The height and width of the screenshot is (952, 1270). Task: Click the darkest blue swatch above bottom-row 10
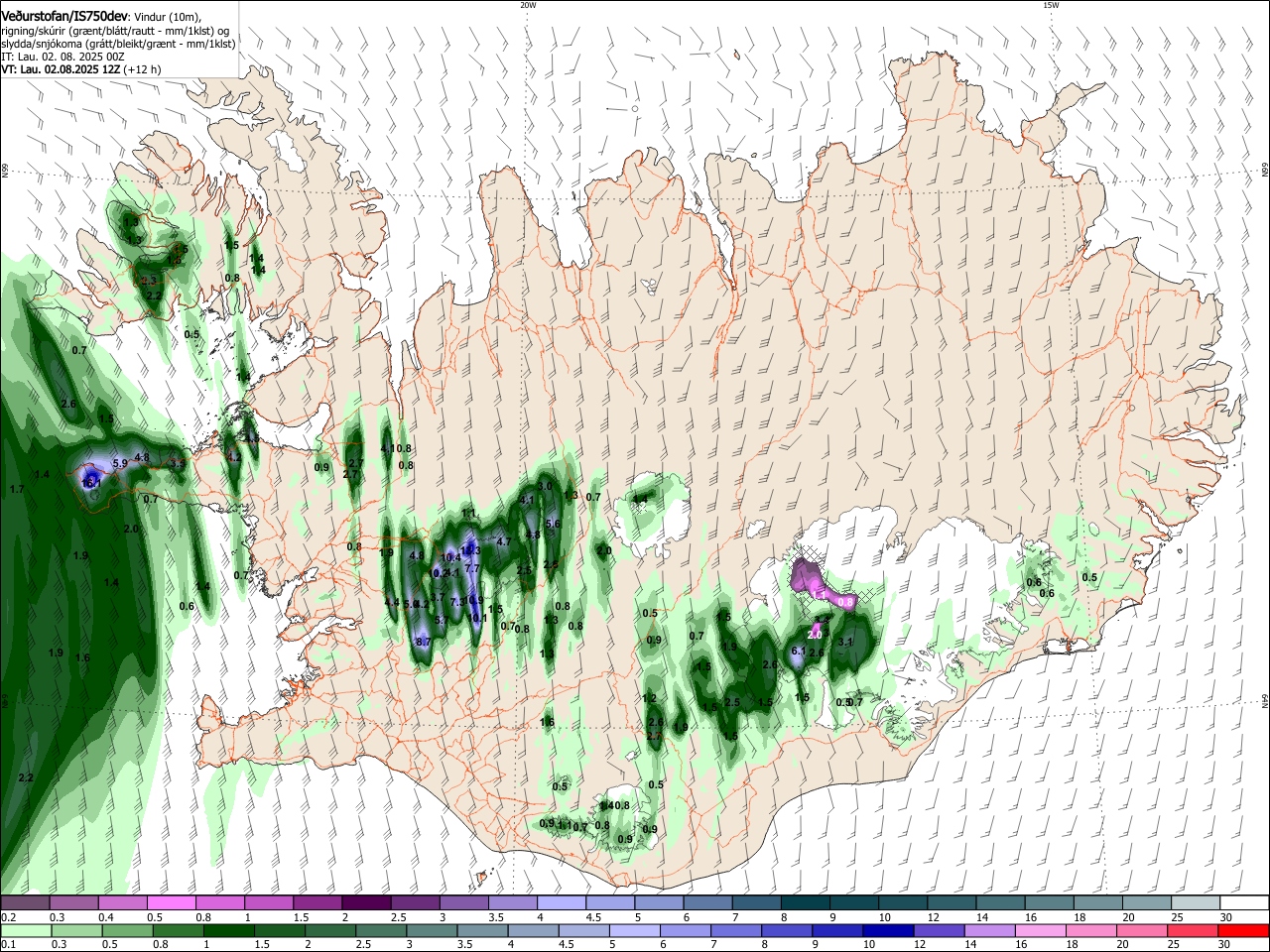pyautogui.click(x=887, y=931)
